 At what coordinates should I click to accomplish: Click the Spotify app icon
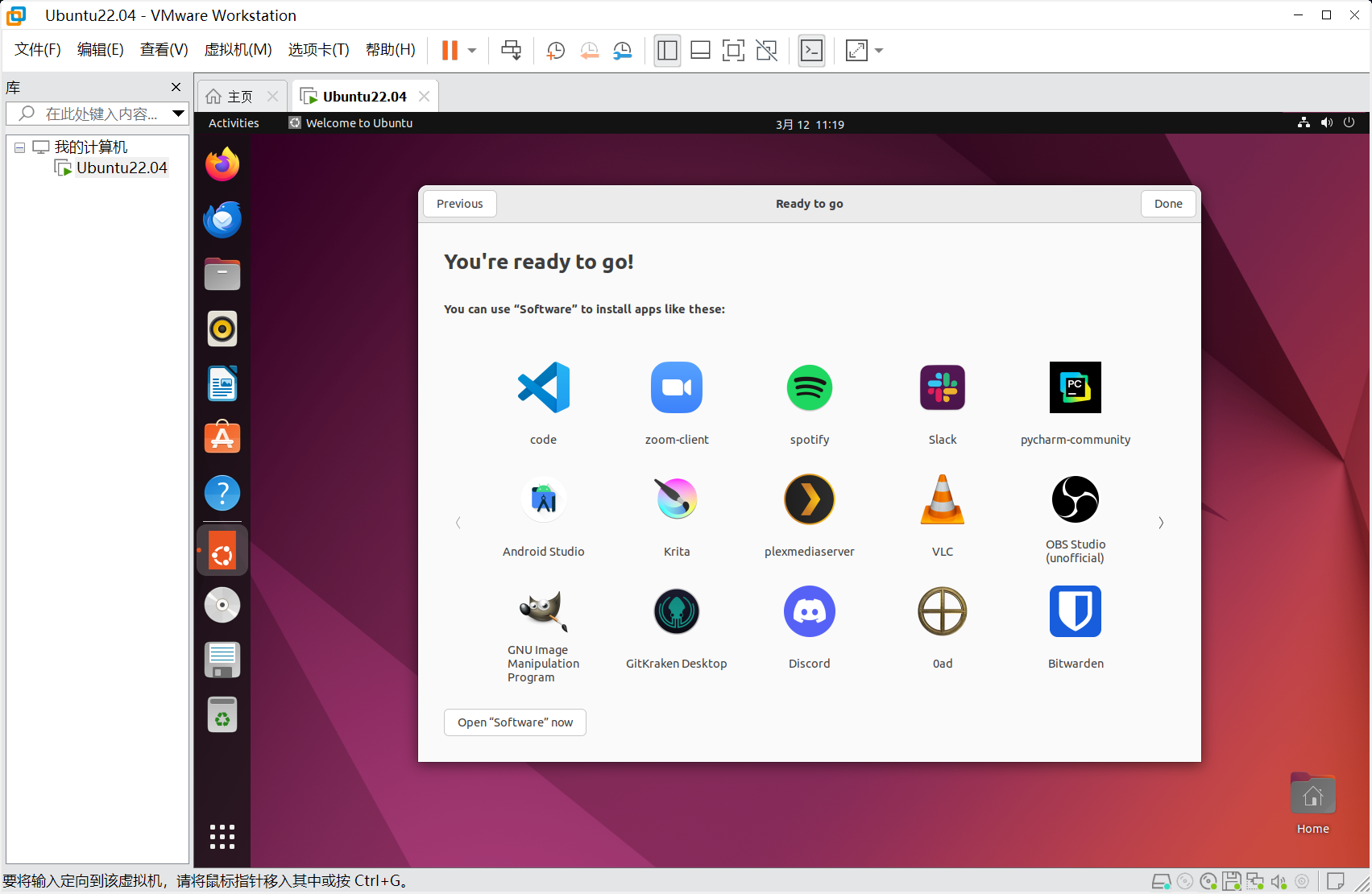[809, 387]
